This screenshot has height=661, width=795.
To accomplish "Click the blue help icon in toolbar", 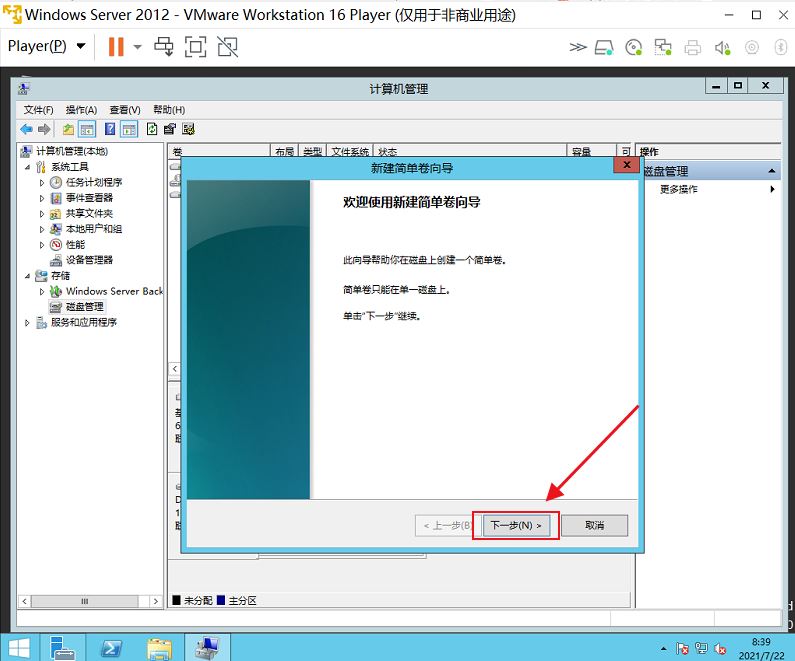I will (x=110, y=129).
